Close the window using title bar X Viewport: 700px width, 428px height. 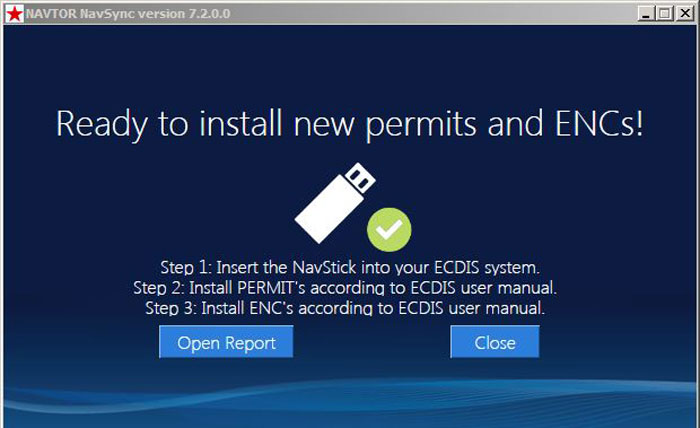[x=683, y=12]
